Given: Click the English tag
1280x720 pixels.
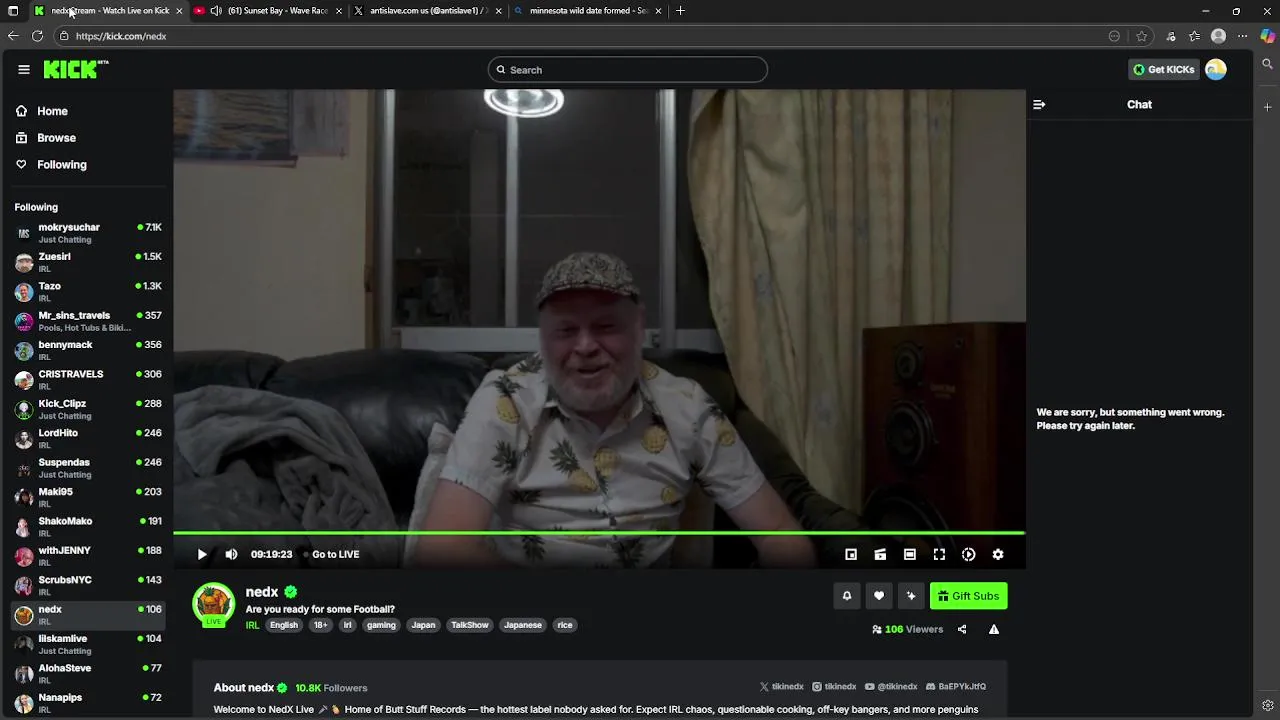Looking at the screenshot, I should coord(284,625).
